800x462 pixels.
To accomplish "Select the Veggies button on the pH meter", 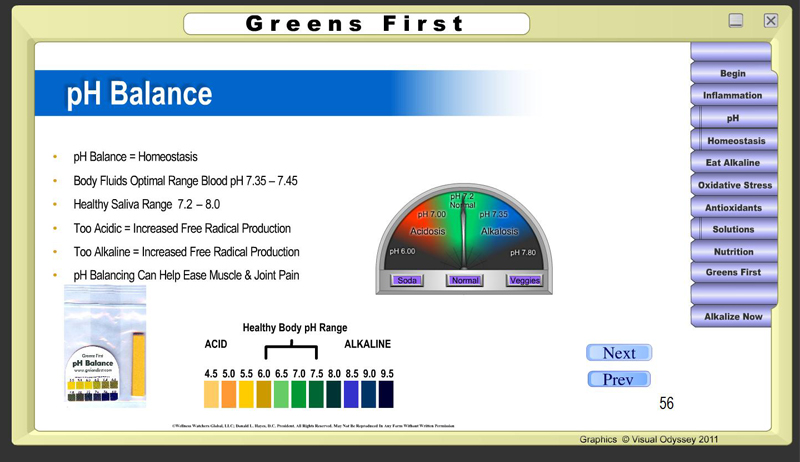I will coord(524,280).
